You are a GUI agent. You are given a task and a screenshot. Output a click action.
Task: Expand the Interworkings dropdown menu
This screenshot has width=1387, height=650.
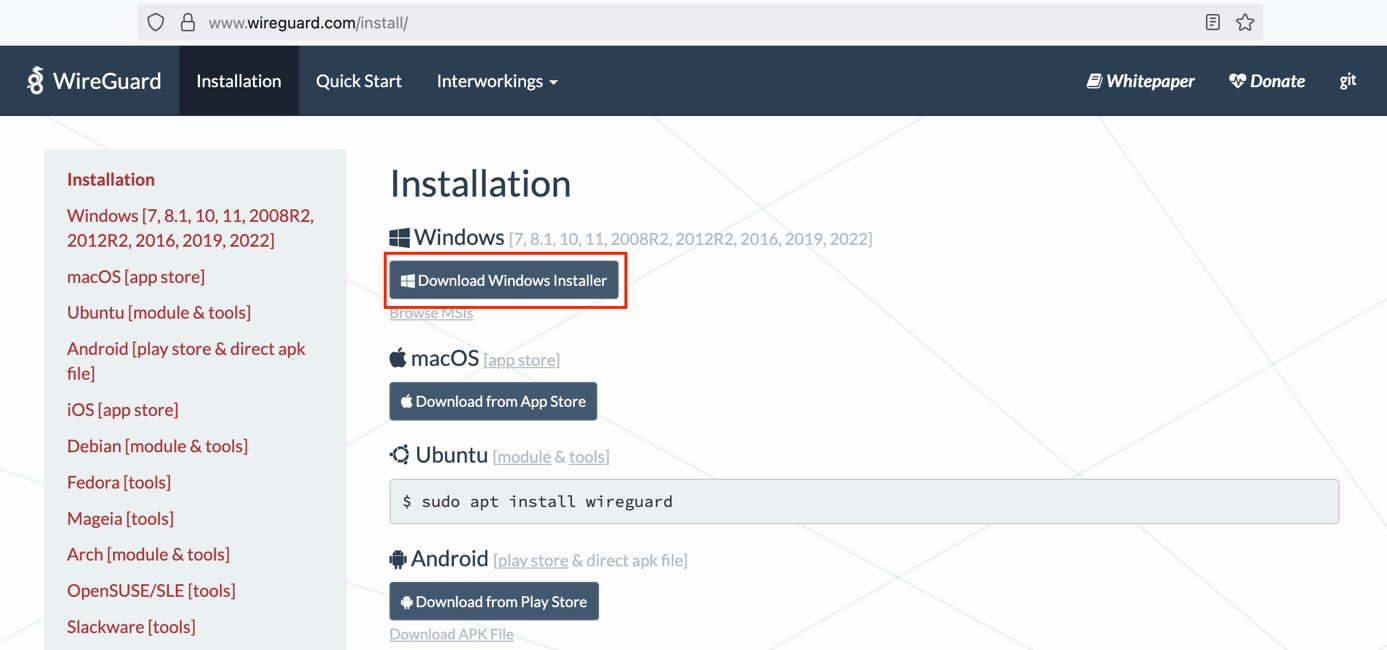(x=497, y=81)
